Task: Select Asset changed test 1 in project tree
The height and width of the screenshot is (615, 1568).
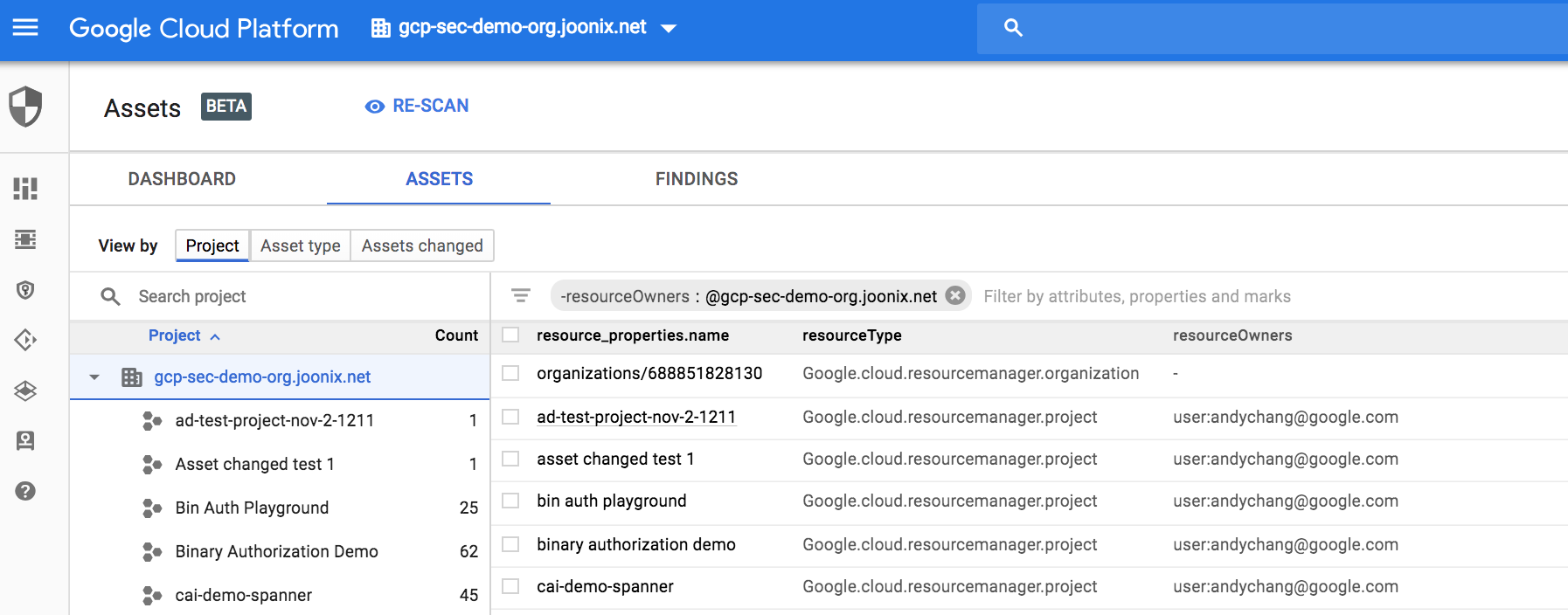Action: tap(254, 465)
